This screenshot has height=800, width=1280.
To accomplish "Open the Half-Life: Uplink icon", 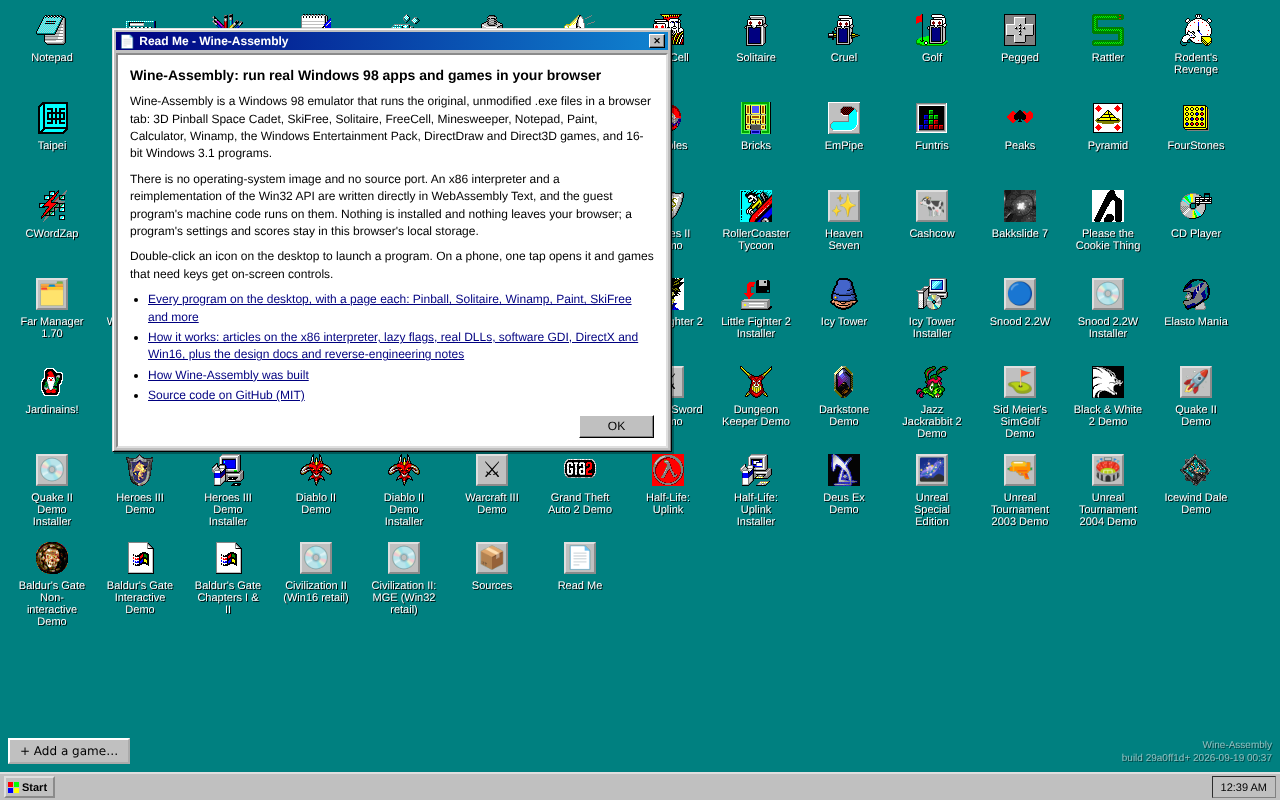I will pos(668,470).
